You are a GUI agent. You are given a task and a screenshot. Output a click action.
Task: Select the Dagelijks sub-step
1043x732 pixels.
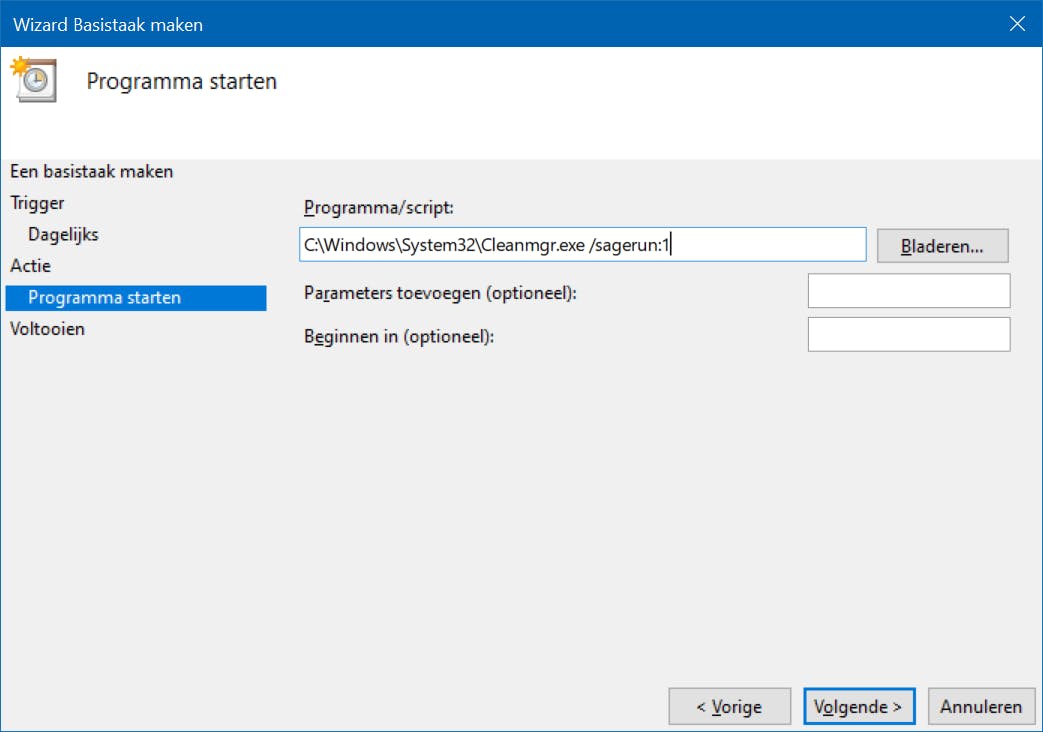[x=63, y=235]
